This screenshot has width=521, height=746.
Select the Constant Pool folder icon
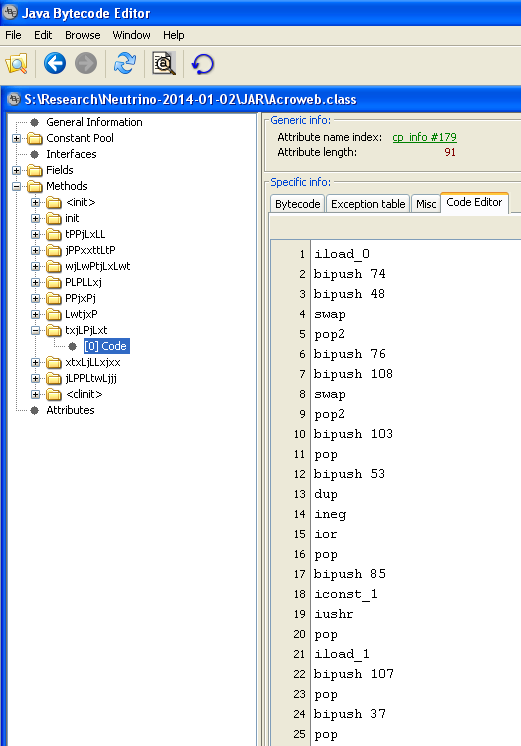click(x=35, y=138)
